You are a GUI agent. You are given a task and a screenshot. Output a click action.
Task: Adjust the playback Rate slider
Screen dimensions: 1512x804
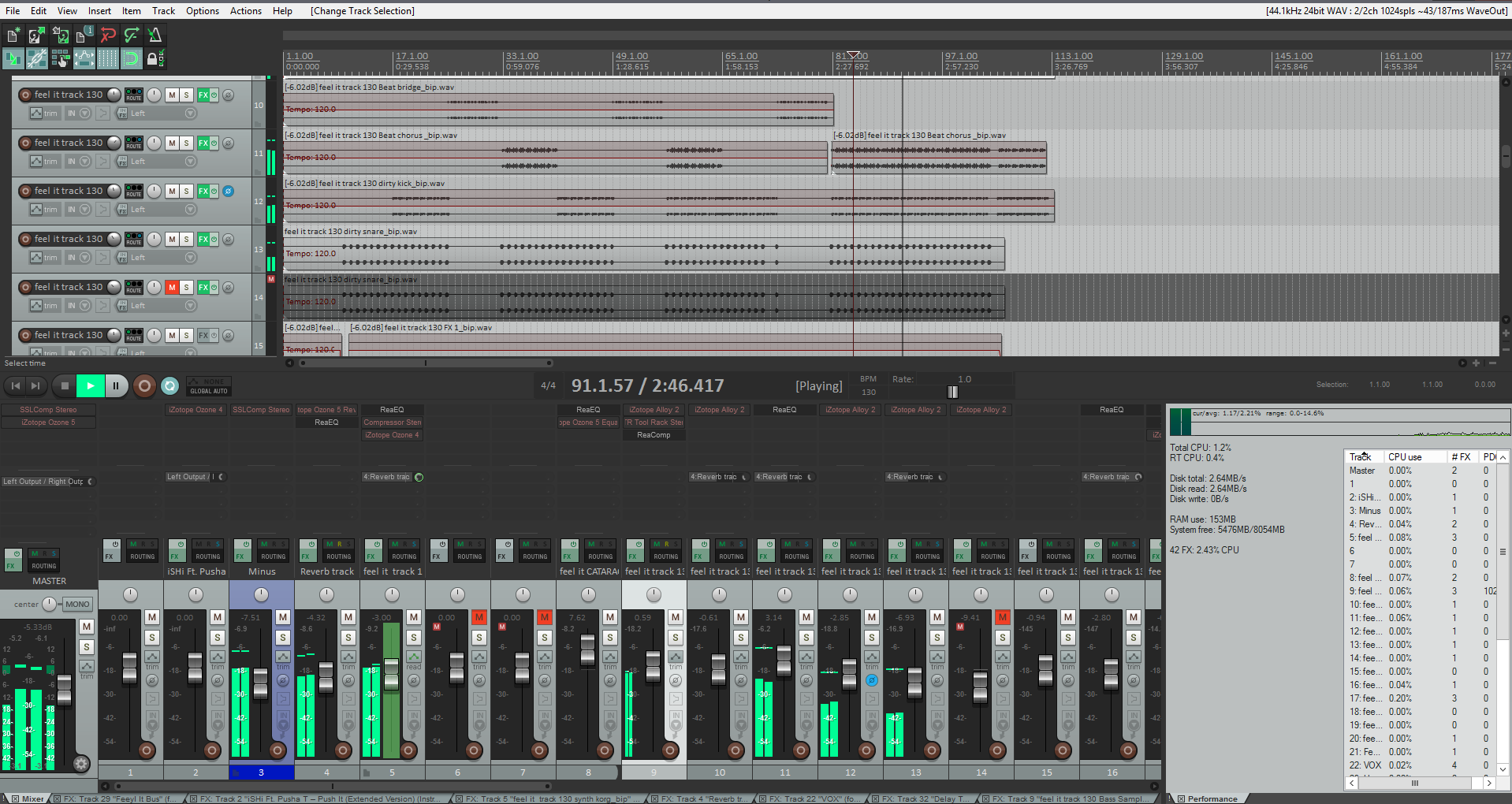tap(952, 392)
